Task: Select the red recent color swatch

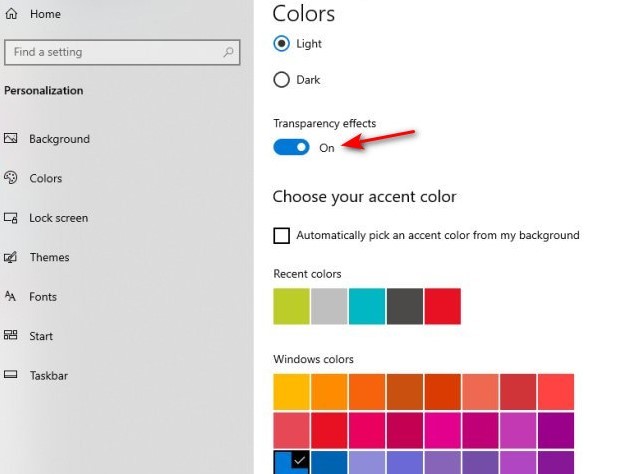Action: click(x=442, y=306)
